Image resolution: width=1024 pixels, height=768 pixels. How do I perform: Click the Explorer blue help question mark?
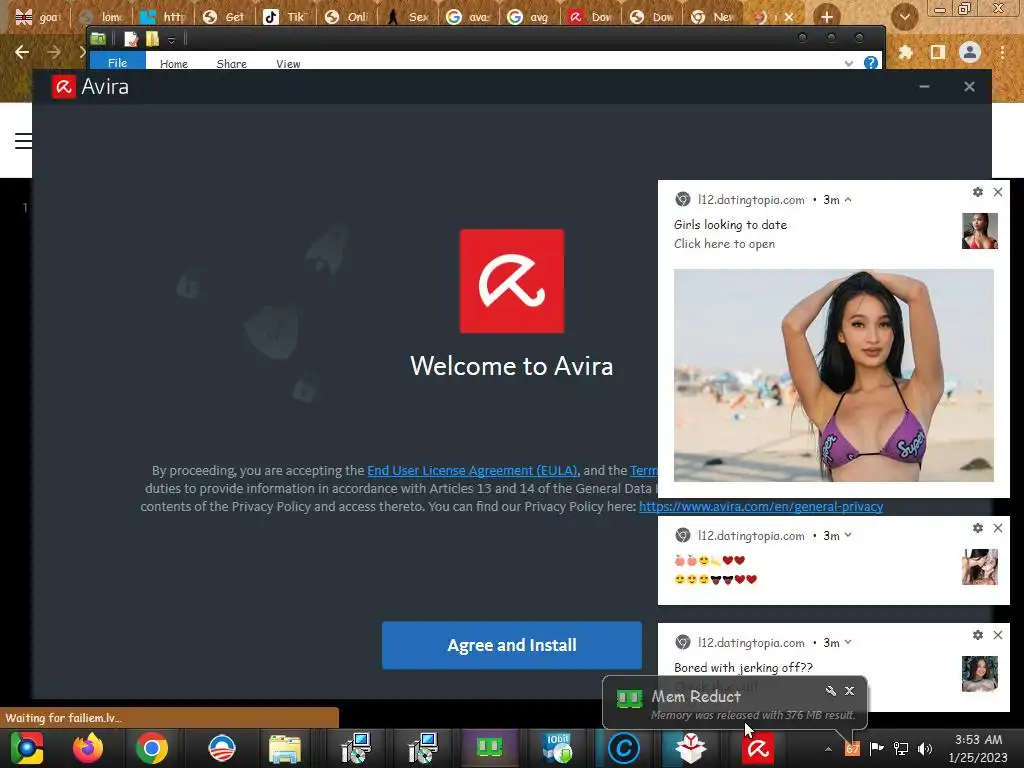871,63
